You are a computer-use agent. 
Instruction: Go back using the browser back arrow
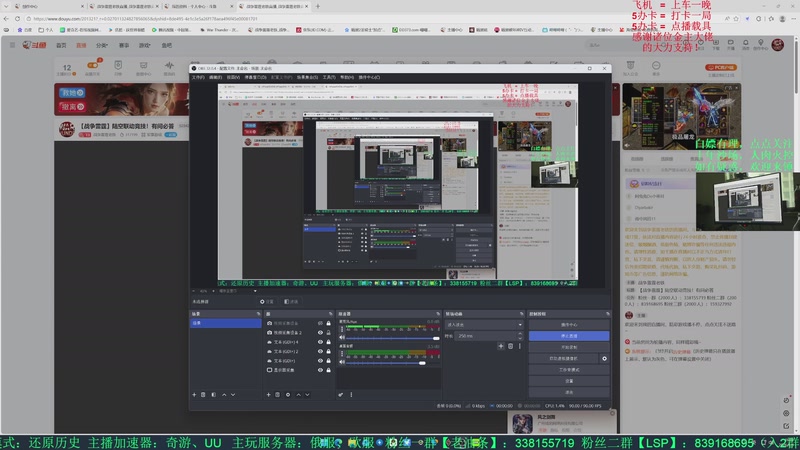(x=6, y=18)
